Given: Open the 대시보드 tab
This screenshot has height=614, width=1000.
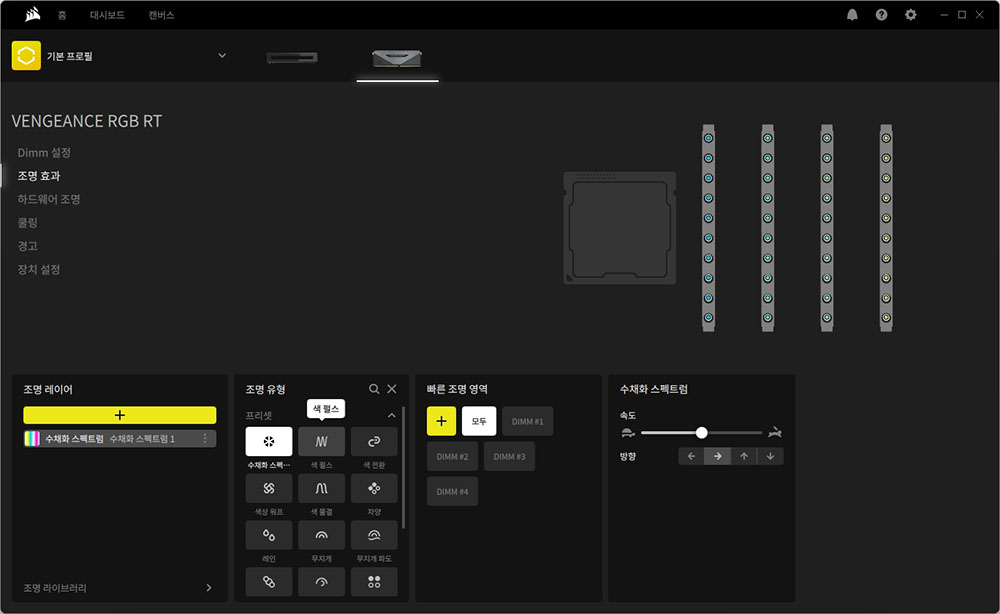Looking at the screenshot, I should (107, 15).
